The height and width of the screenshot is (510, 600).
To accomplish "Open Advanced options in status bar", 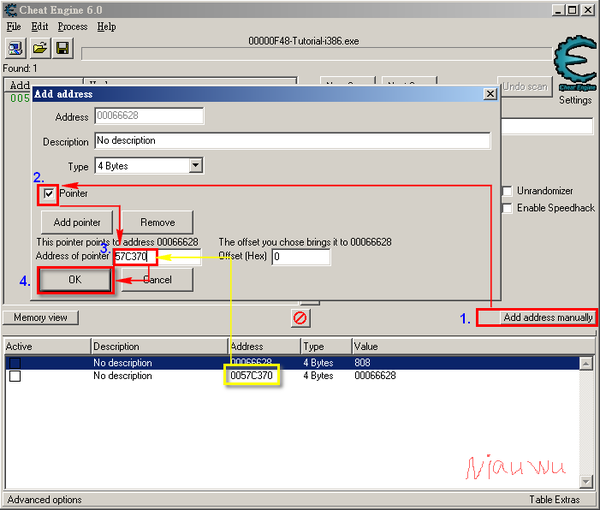I will pos(44,500).
